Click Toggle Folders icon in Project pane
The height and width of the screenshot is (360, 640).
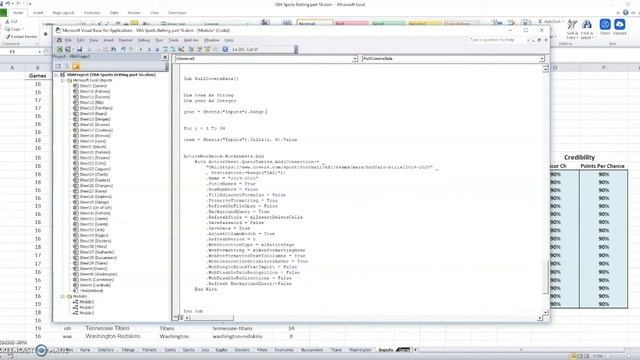point(76,66)
